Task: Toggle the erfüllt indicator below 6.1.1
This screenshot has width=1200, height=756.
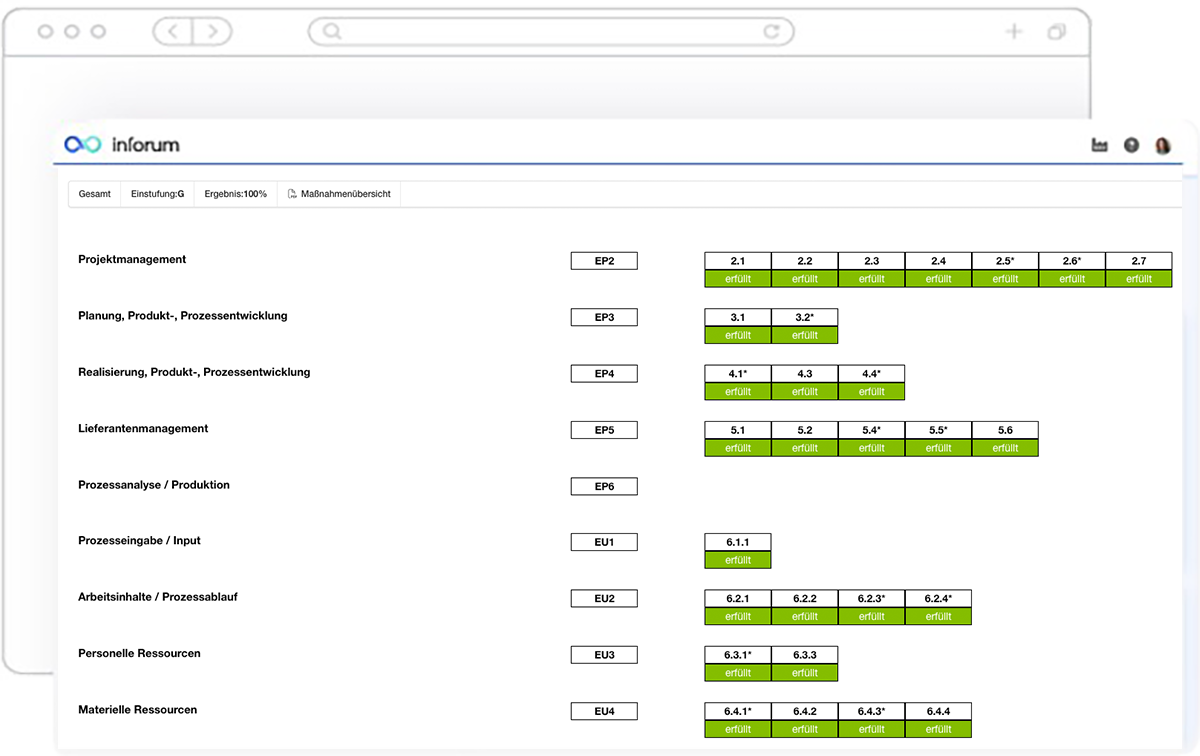Action: pyautogui.click(x=737, y=560)
